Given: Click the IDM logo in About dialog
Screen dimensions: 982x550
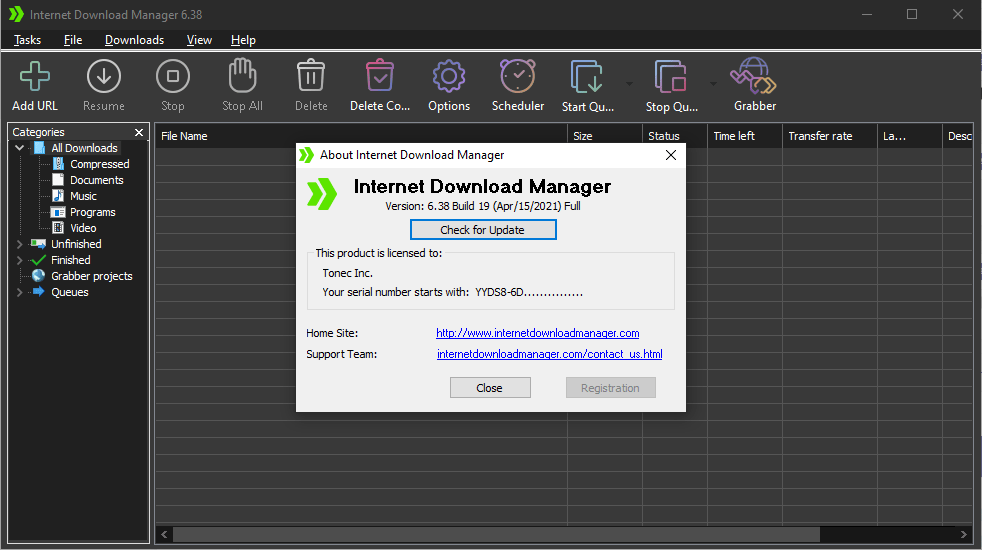Looking at the screenshot, I should (x=322, y=194).
